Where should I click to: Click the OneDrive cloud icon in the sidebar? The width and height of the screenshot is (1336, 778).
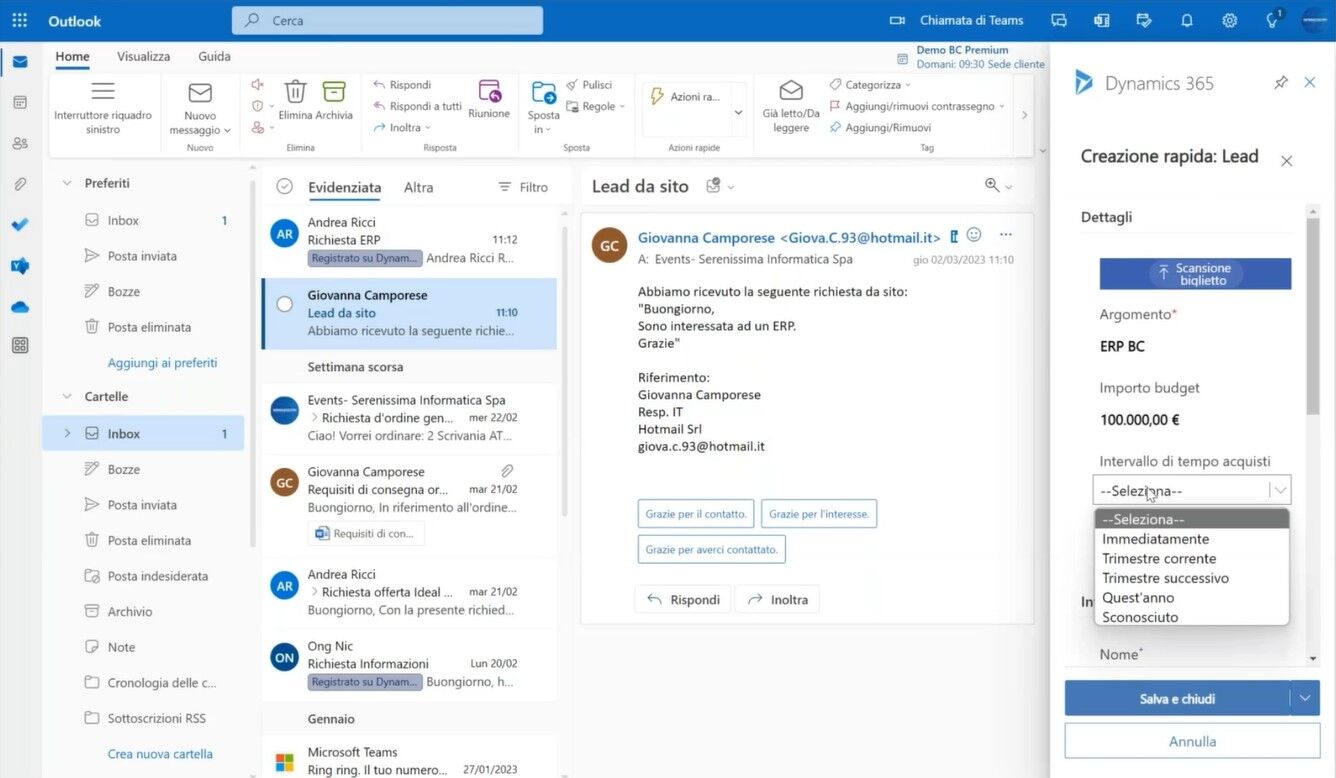tap(19, 306)
